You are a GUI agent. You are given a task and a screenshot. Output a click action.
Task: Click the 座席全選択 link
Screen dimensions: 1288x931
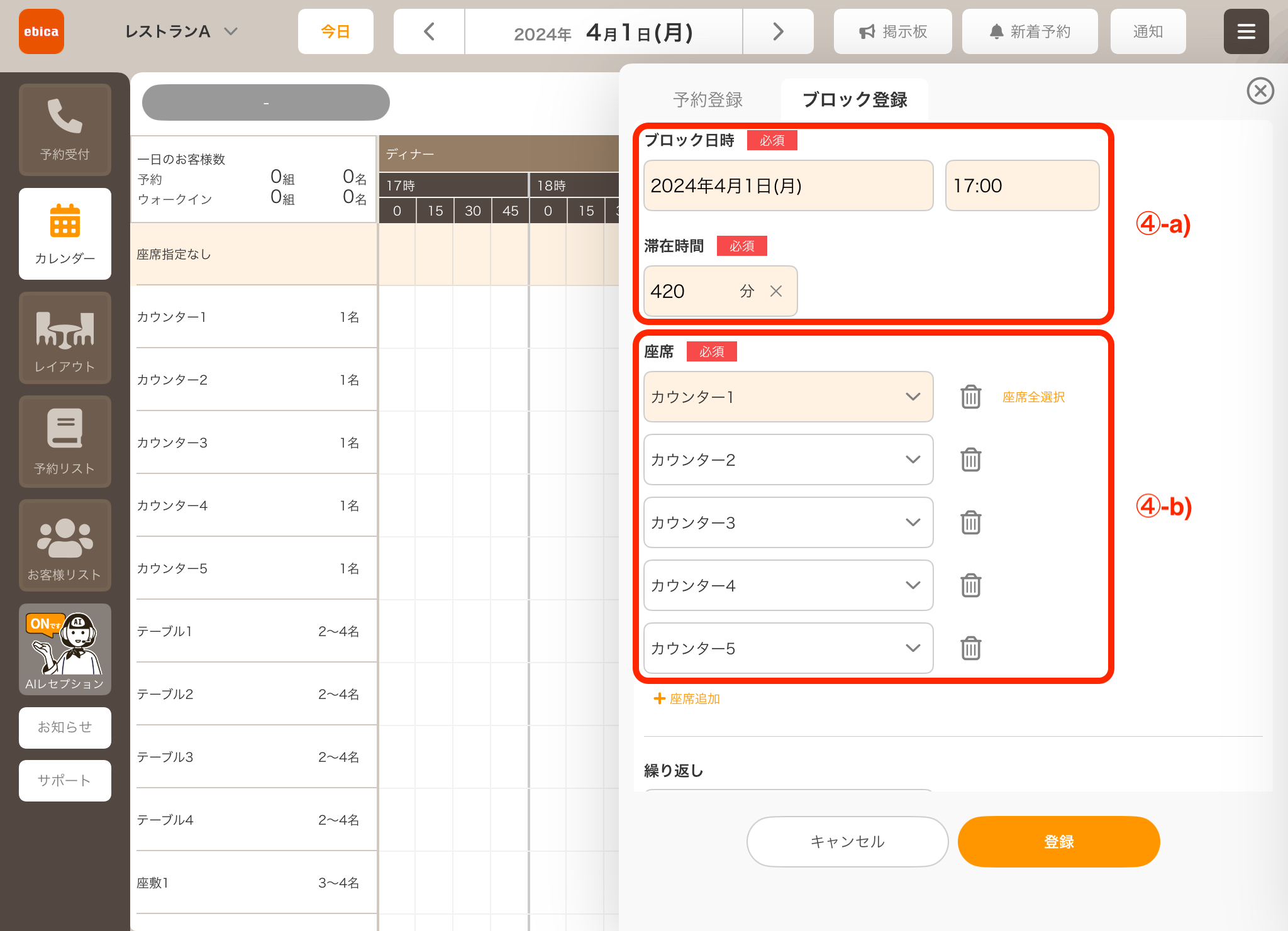pos(1033,397)
